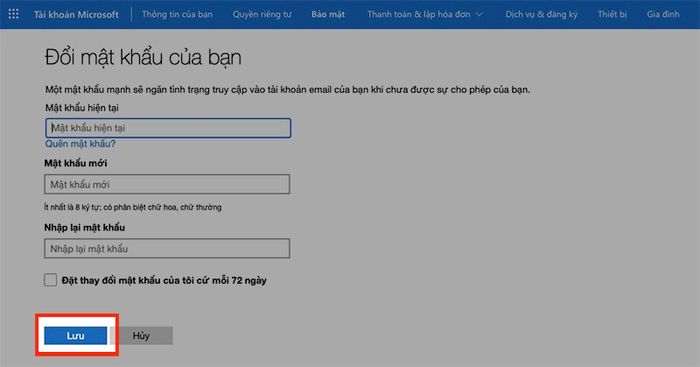
Task: Click the password hint text Ít nhất là 8 ký tự
Action: pyautogui.click(x=133, y=207)
